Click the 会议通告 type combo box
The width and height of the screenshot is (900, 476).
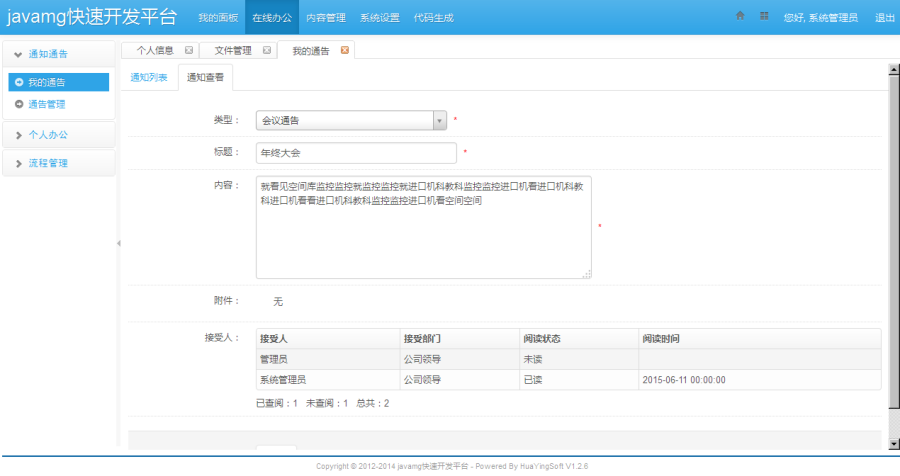[351, 121]
